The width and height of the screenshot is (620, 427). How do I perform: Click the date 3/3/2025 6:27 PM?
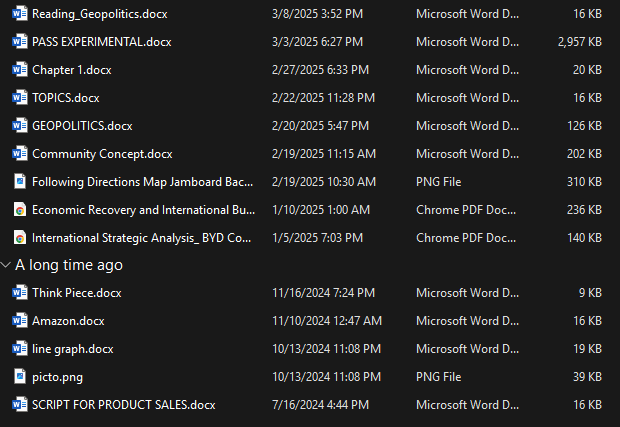pyautogui.click(x=318, y=42)
